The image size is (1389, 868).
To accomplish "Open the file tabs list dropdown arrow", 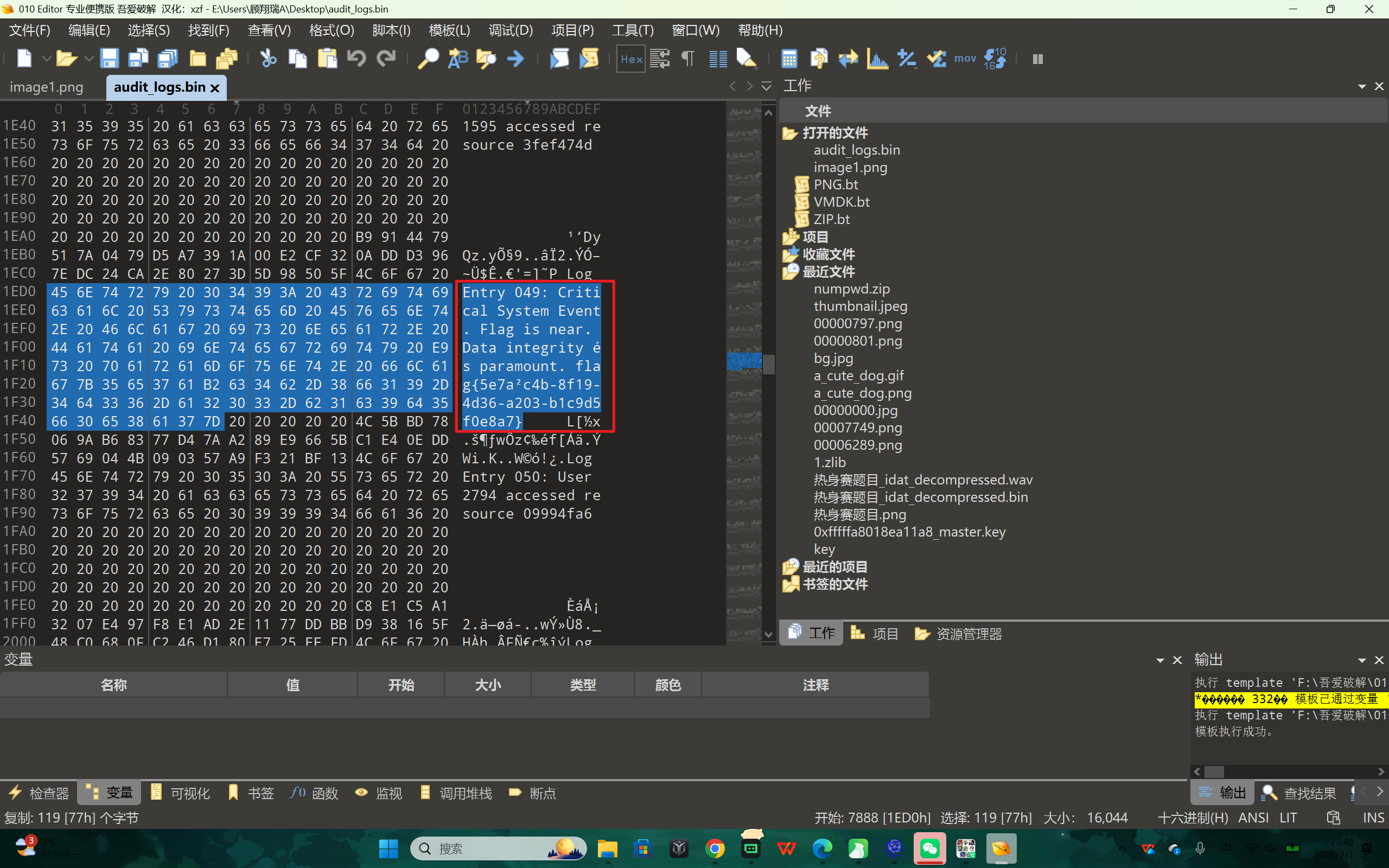I will pos(766,86).
